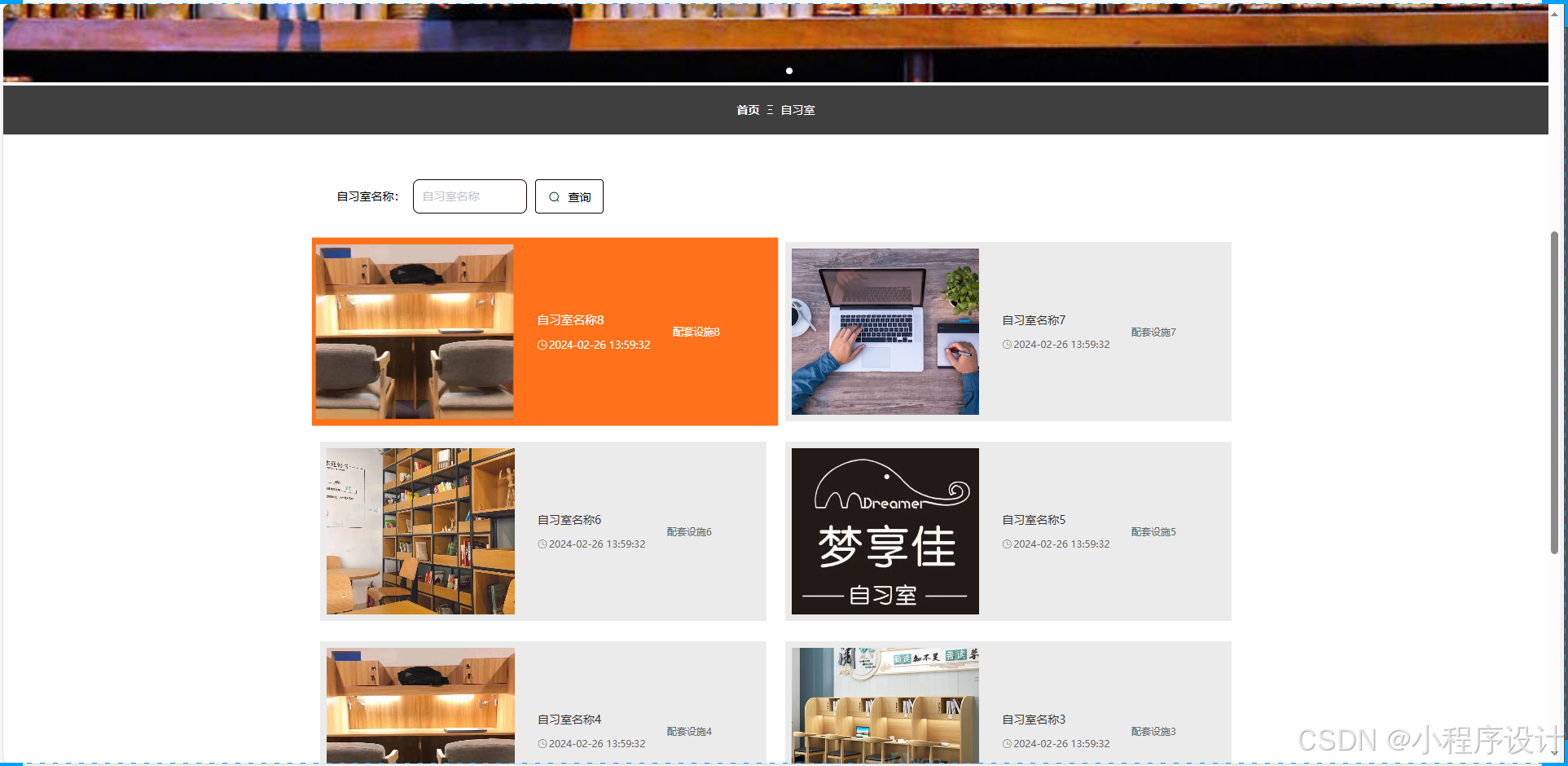This screenshot has height=766, width=1568.
Task: Click the clock icon in 自习室名称8 card
Action: [542, 346]
